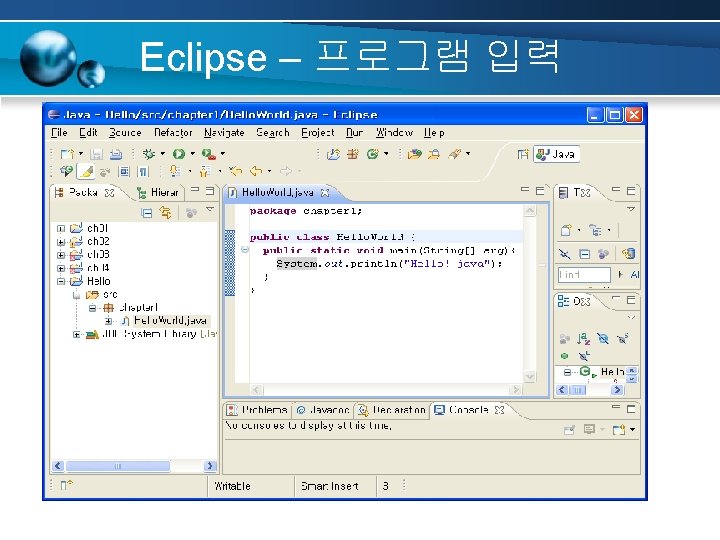The image size is (720, 540).
Task: Close the HelloWorld.java editor tab
Action: click(325, 193)
